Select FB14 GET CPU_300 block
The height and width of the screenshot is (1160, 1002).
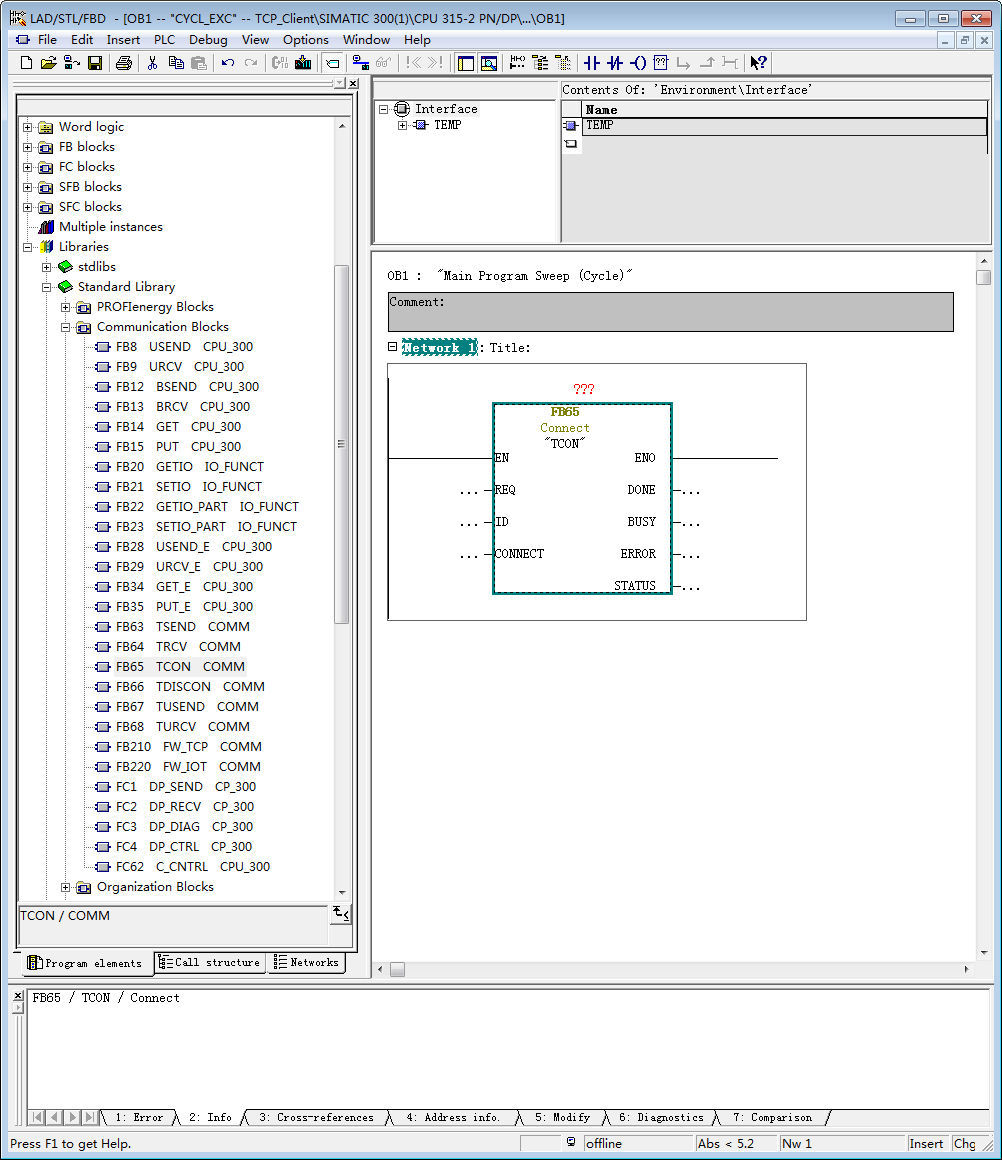pos(178,427)
